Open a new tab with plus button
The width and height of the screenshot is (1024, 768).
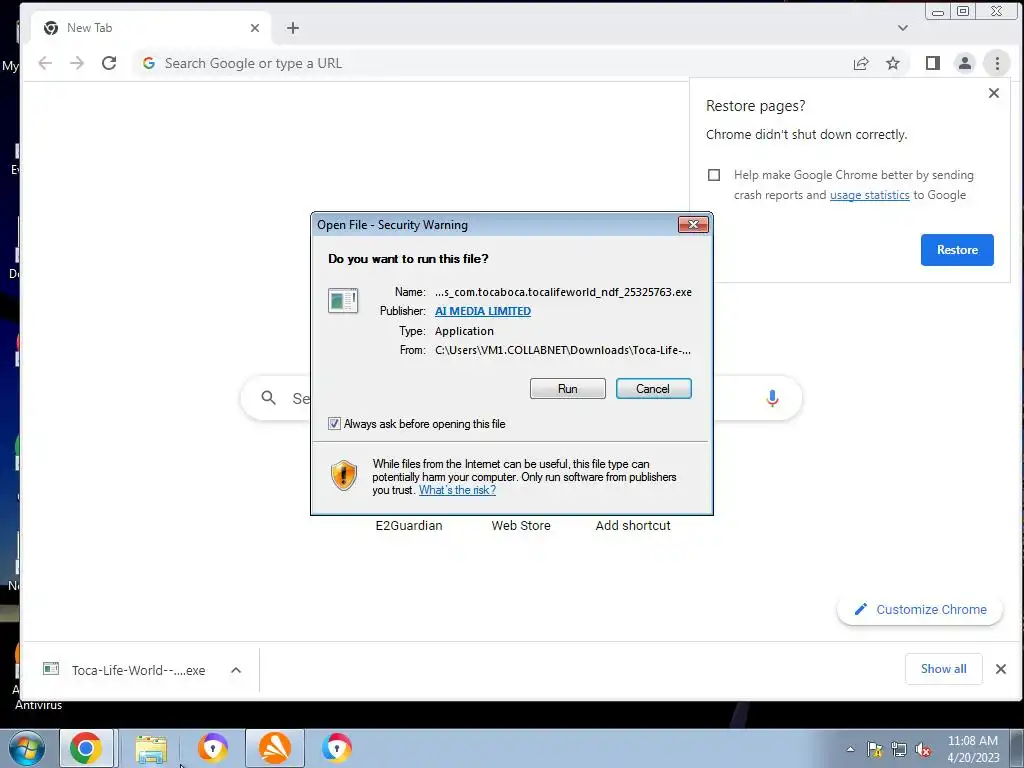(x=293, y=28)
